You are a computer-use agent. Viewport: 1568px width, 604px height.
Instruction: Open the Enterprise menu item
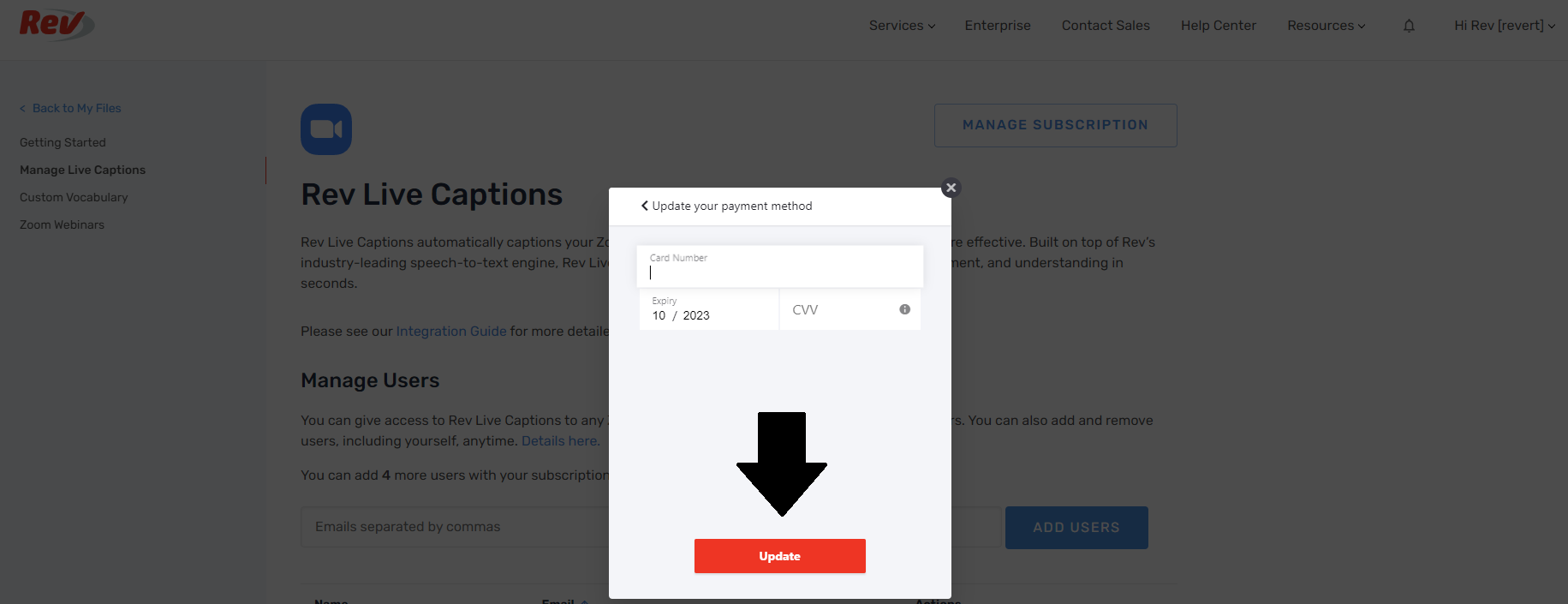click(x=998, y=26)
